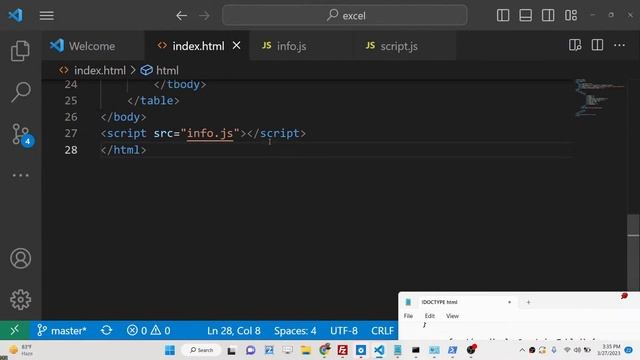Open Chrome from the taskbar

(324, 350)
